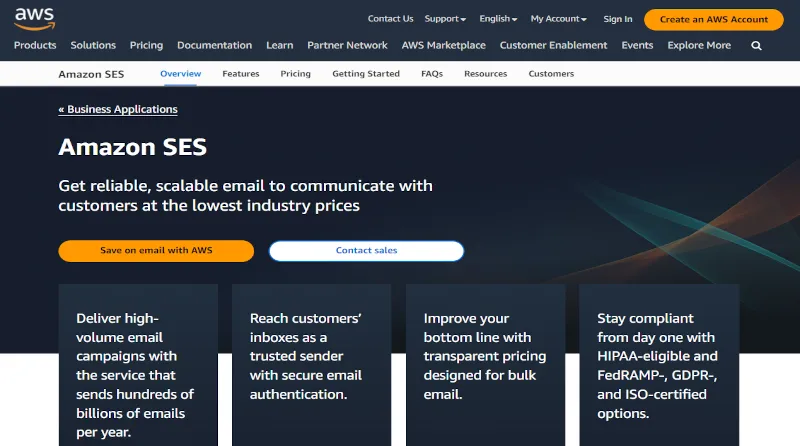Select the FAQs tab
The width and height of the screenshot is (800, 446).
(x=432, y=74)
